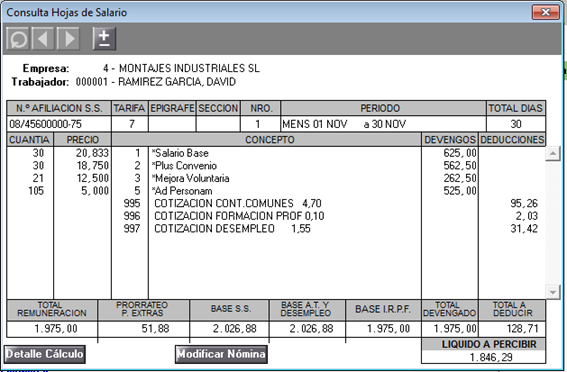
Task: Click Base S.S. value 2.026,88
Action: click(234, 329)
